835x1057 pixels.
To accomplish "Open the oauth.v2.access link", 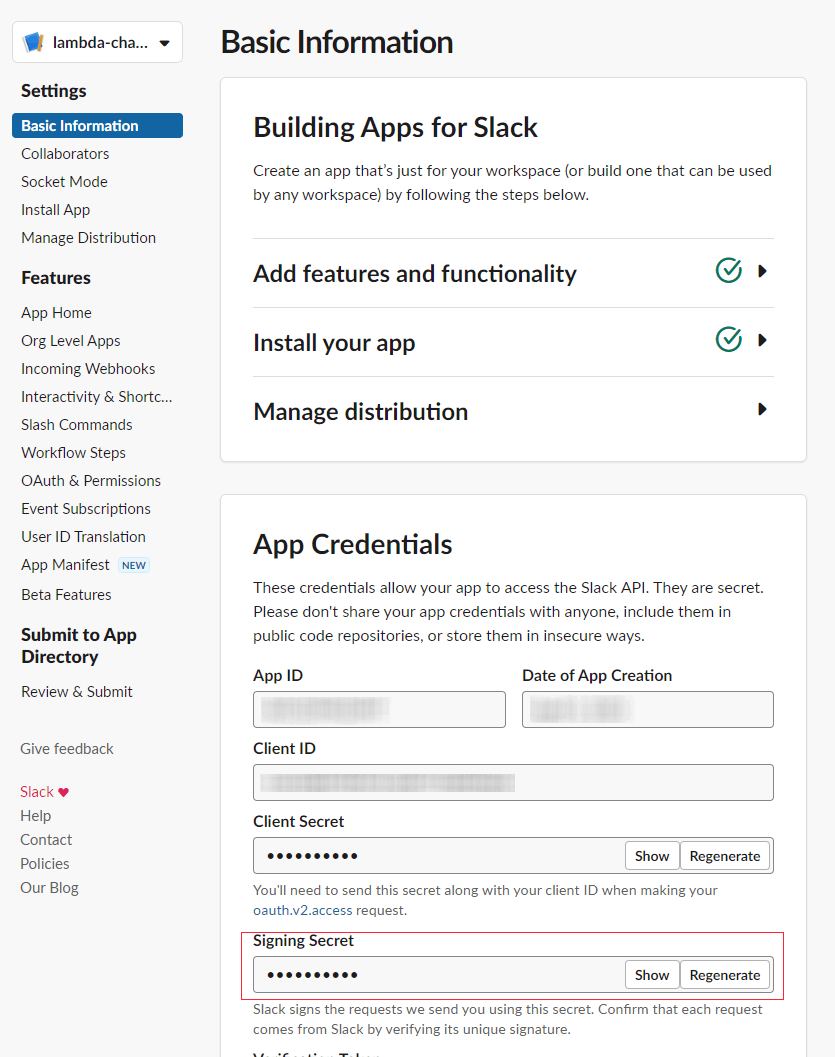I will 303,910.
